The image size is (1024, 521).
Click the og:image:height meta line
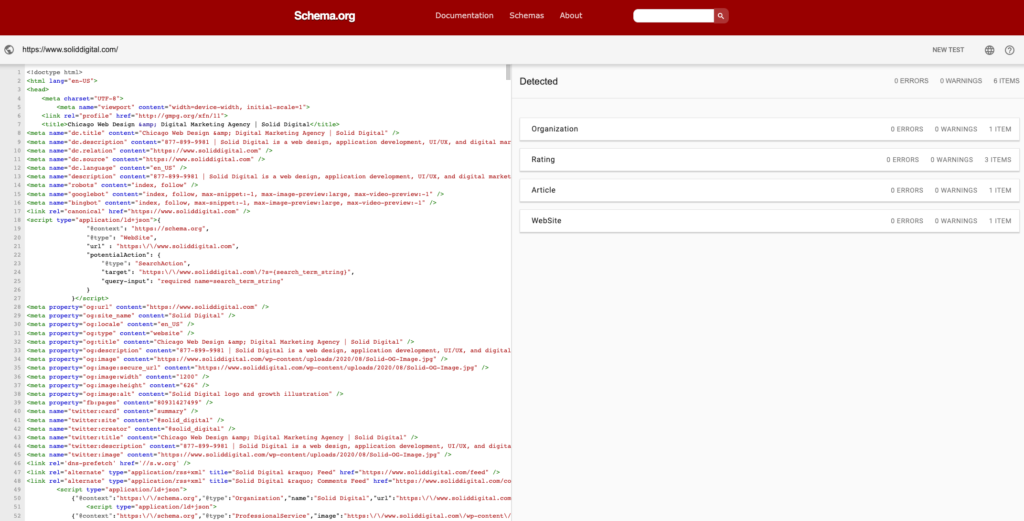118,385
